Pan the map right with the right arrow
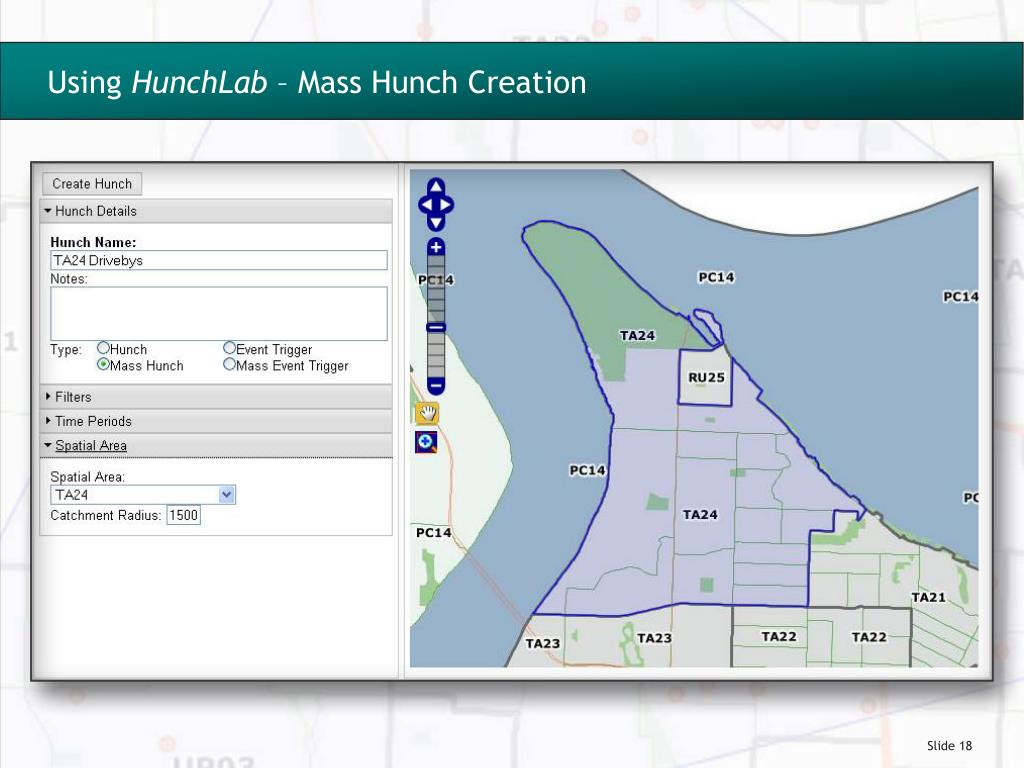 [x=447, y=204]
